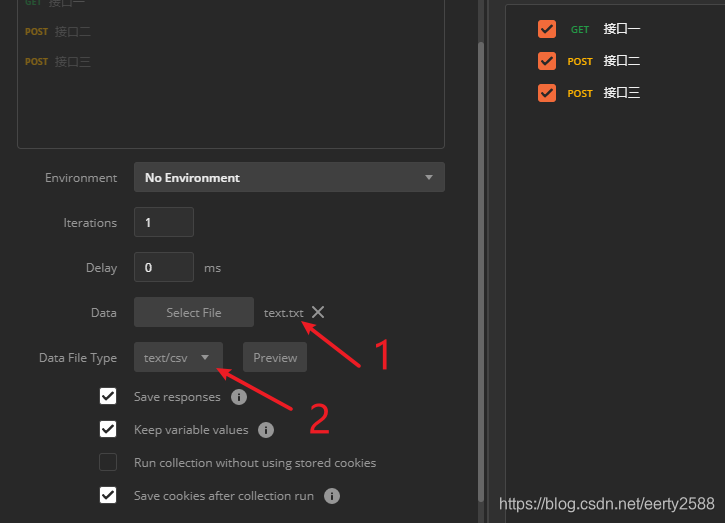Click the vertical scrollbar of the runner panel
Screen dimensions: 725x523
click(x=481, y=271)
